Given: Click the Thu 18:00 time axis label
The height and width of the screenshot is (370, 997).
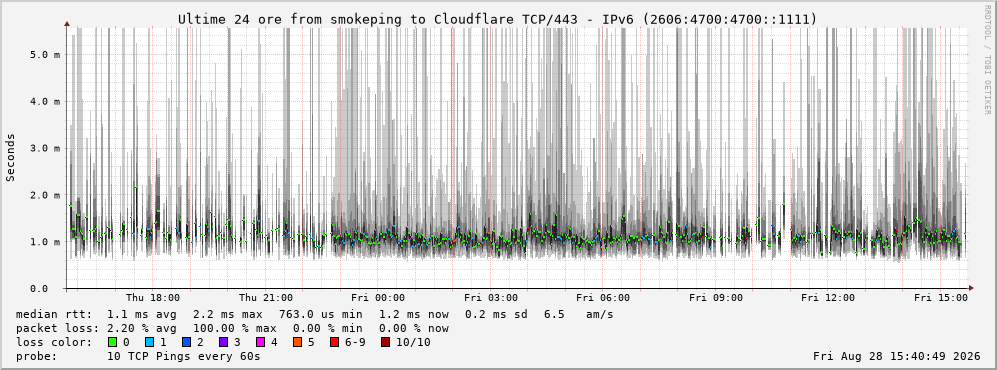Looking at the screenshot, I should point(153,298).
